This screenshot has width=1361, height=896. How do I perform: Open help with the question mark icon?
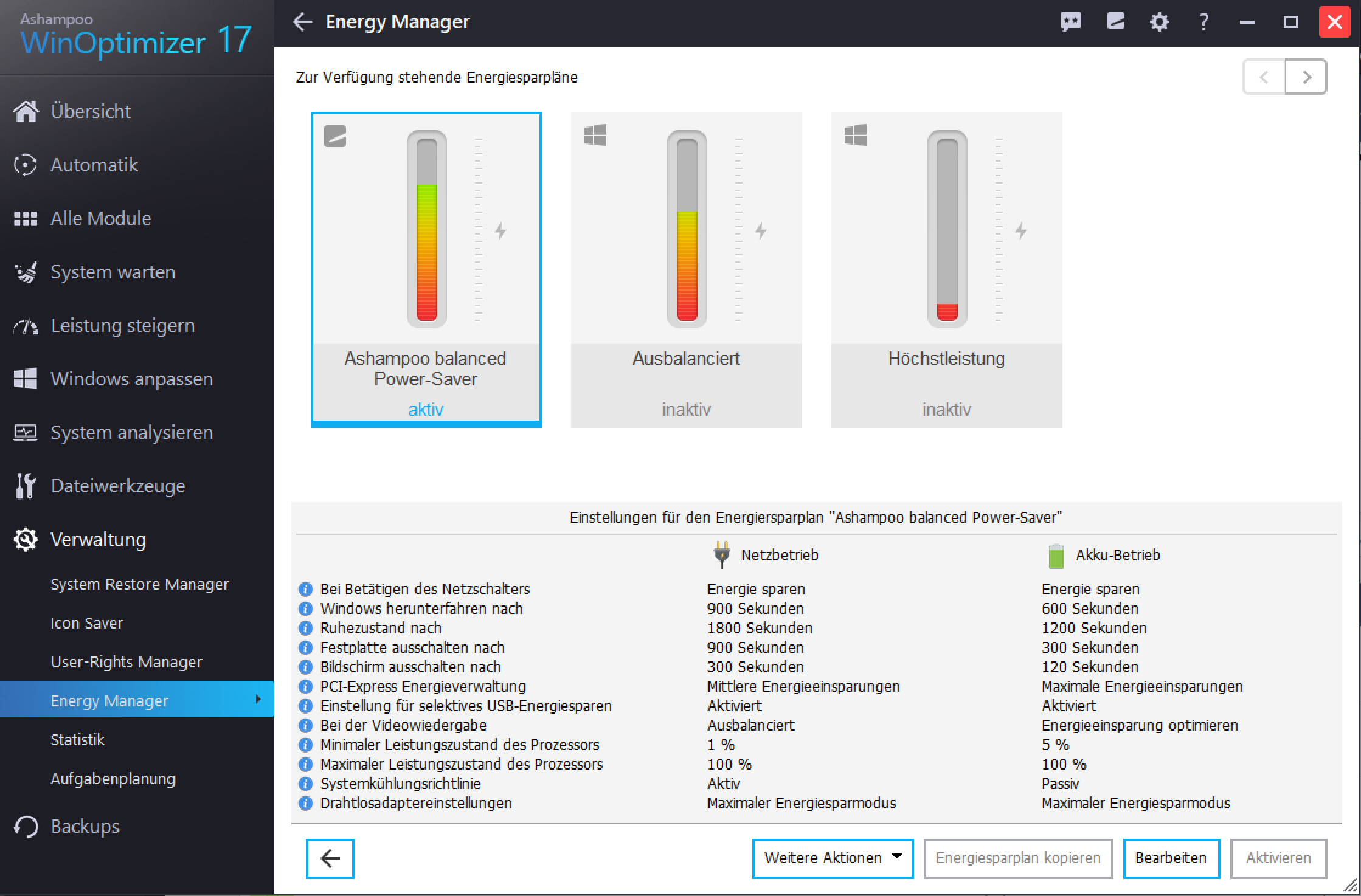pos(1203,22)
